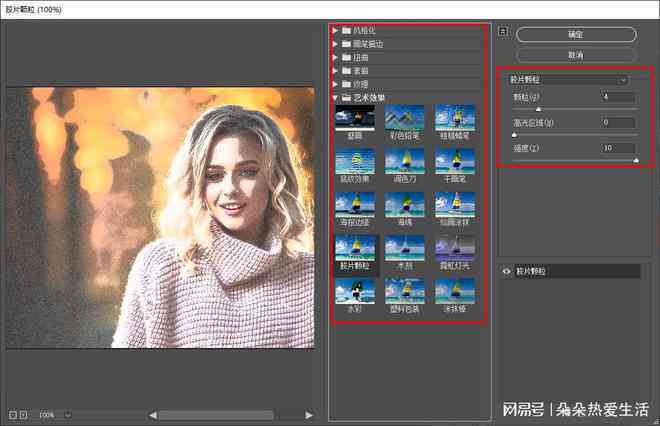Image resolution: width=660 pixels, height=426 pixels.
Task: Click the preview scroll right arrow
Action: point(309,415)
